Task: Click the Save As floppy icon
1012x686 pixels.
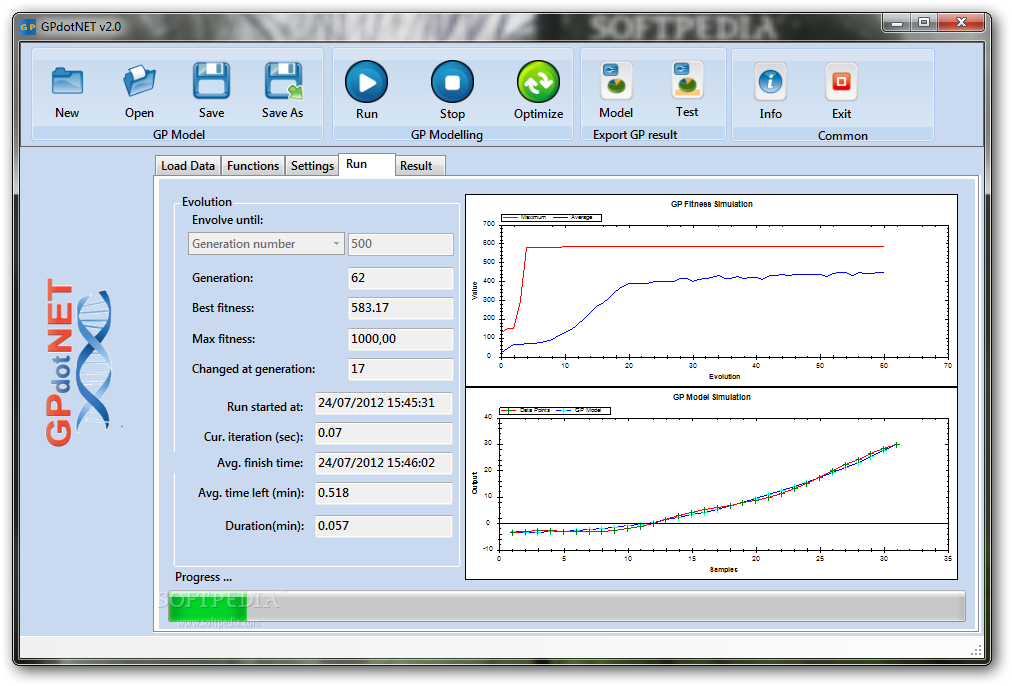Action: point(283,81)
